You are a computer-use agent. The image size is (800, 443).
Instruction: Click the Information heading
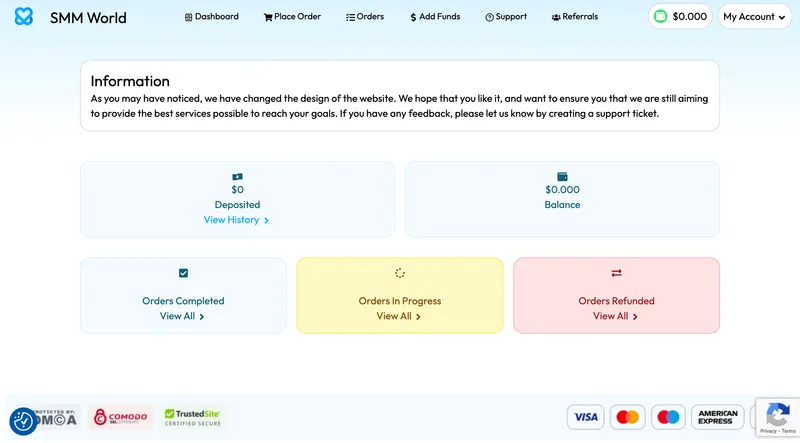130,81
